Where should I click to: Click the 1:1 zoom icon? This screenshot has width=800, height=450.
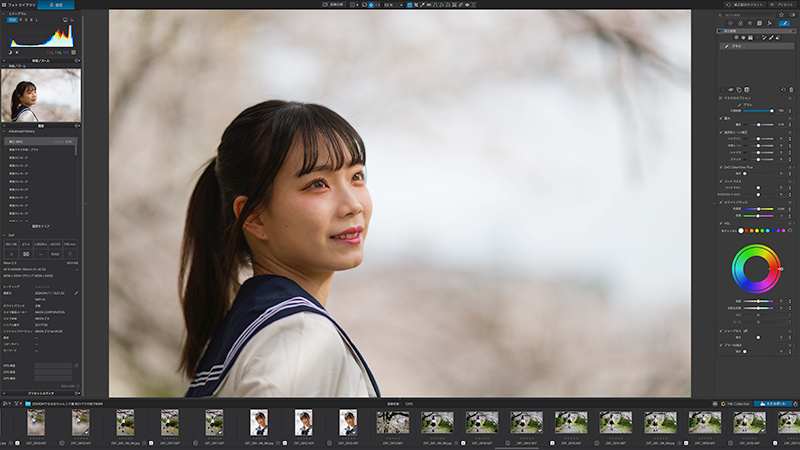(x=378, y=5)
